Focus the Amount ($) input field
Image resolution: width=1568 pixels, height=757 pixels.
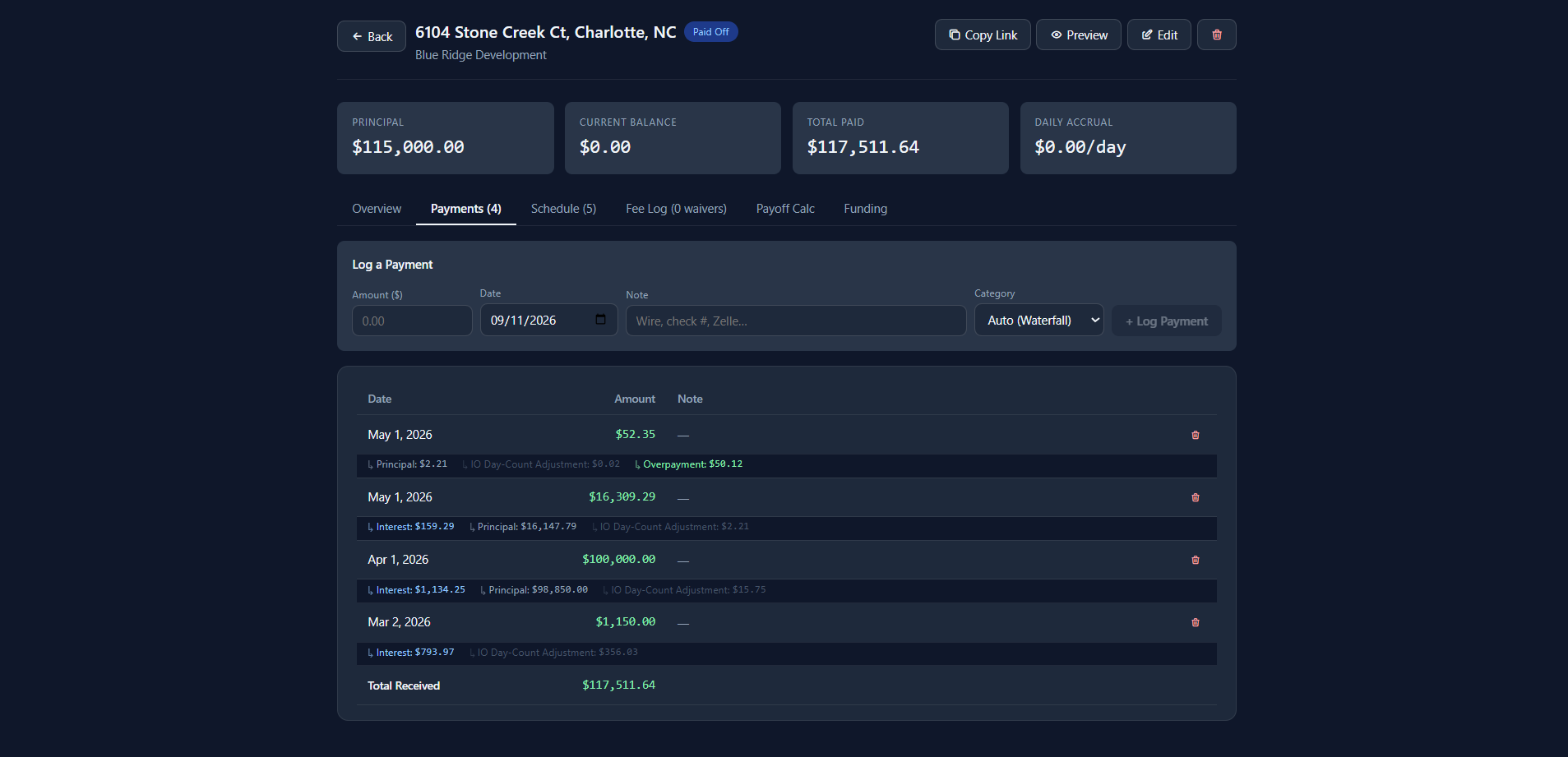412,321
